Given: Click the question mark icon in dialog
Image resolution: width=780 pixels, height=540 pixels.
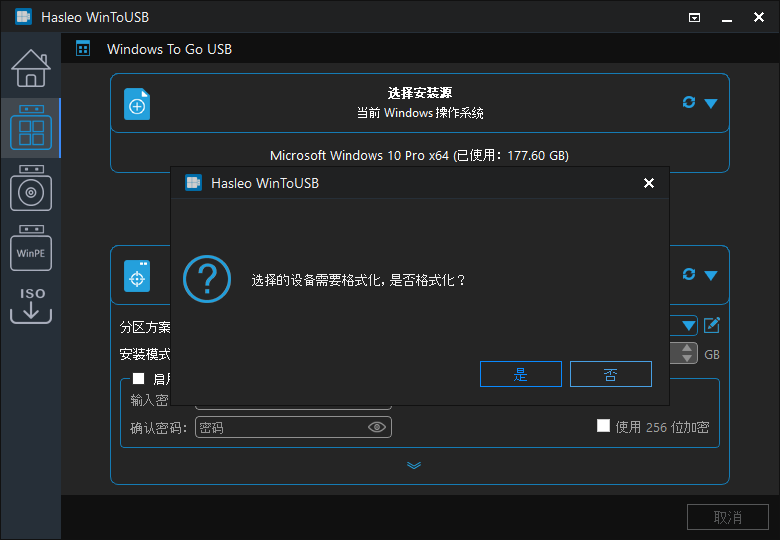Looking at the screenshot, I should [x=207, y=279].
